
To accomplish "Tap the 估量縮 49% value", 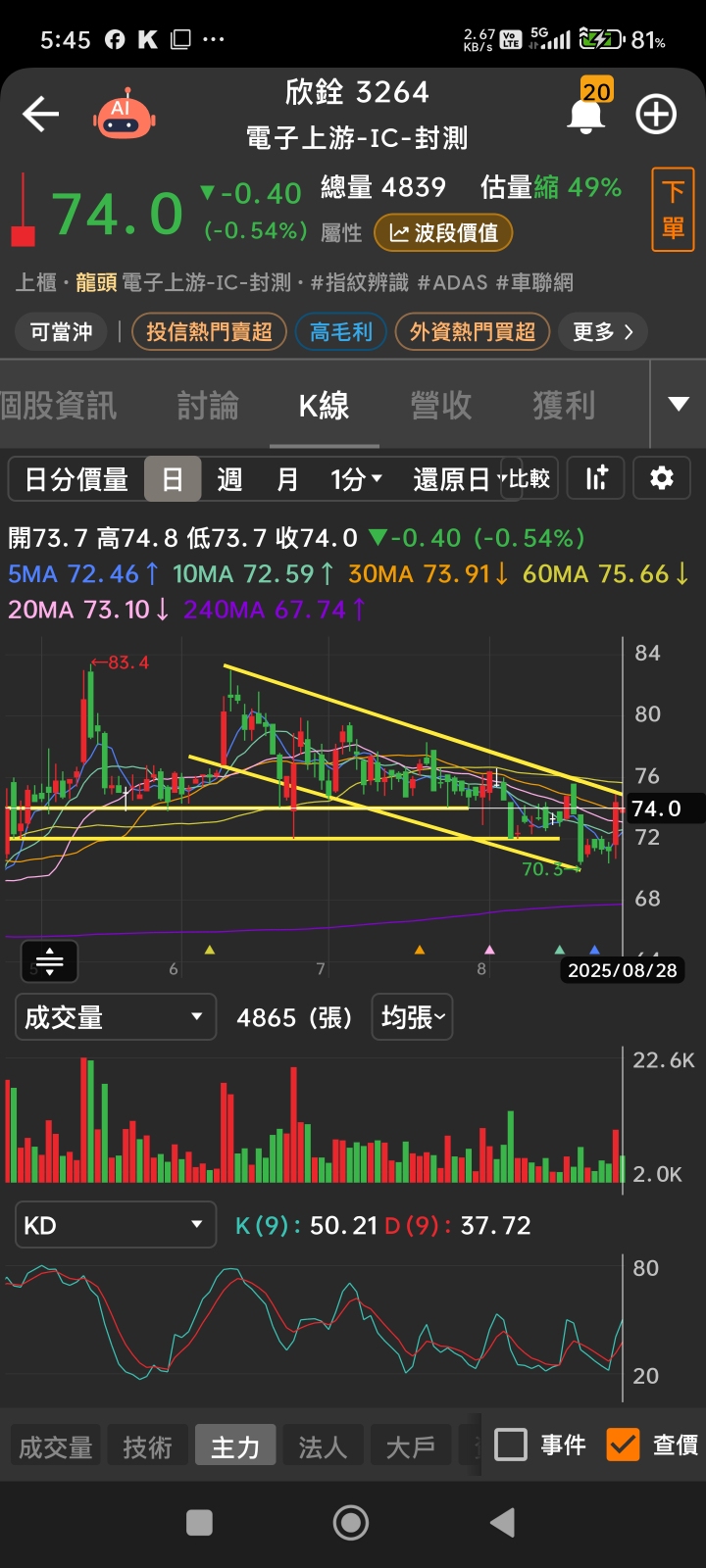I will pos(551,187).
